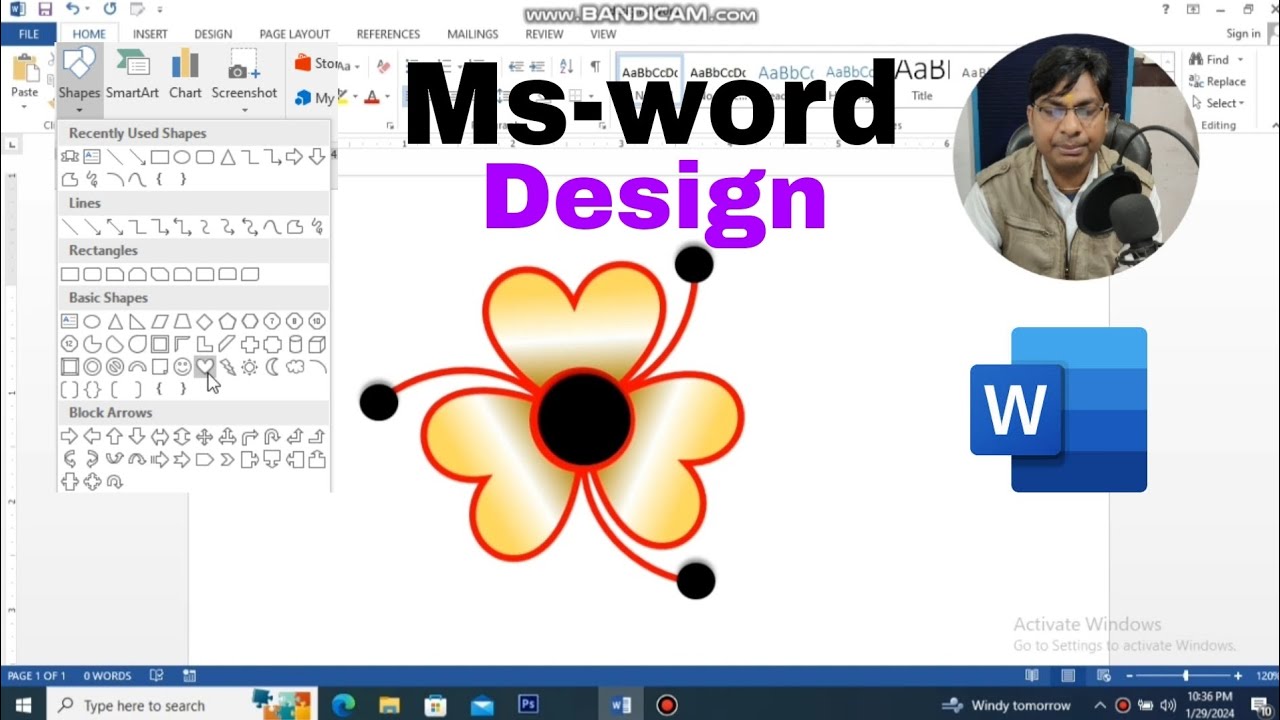The image size is (1280, 720).
Task: Select the Heart shape in Basic Shapes
Action: (204, 367)
